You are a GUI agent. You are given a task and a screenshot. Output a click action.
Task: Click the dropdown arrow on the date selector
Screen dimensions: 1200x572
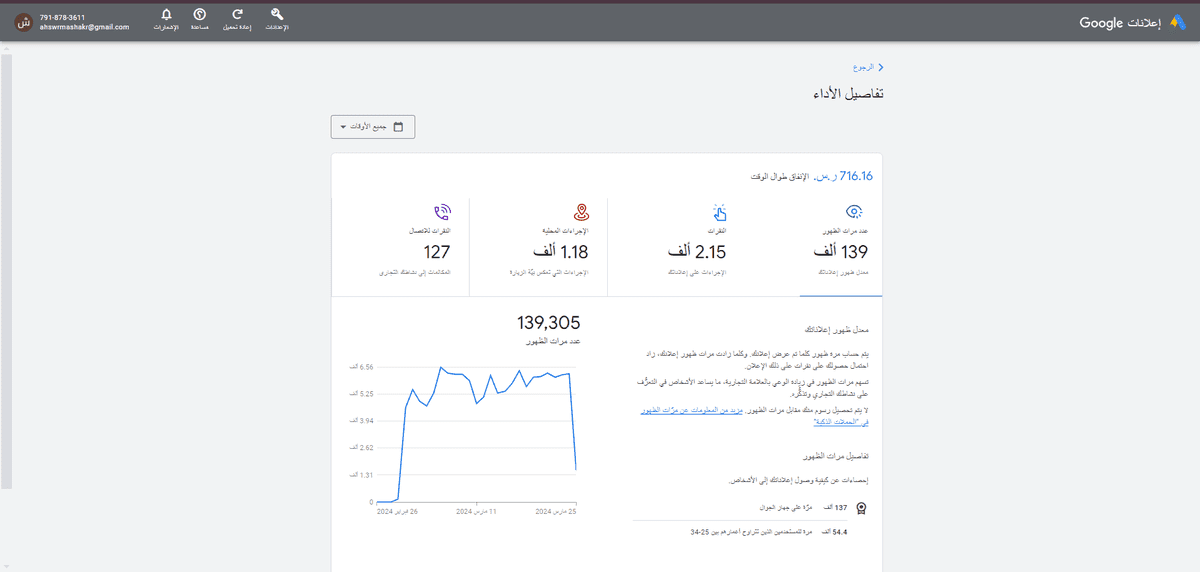coord(344,128)
